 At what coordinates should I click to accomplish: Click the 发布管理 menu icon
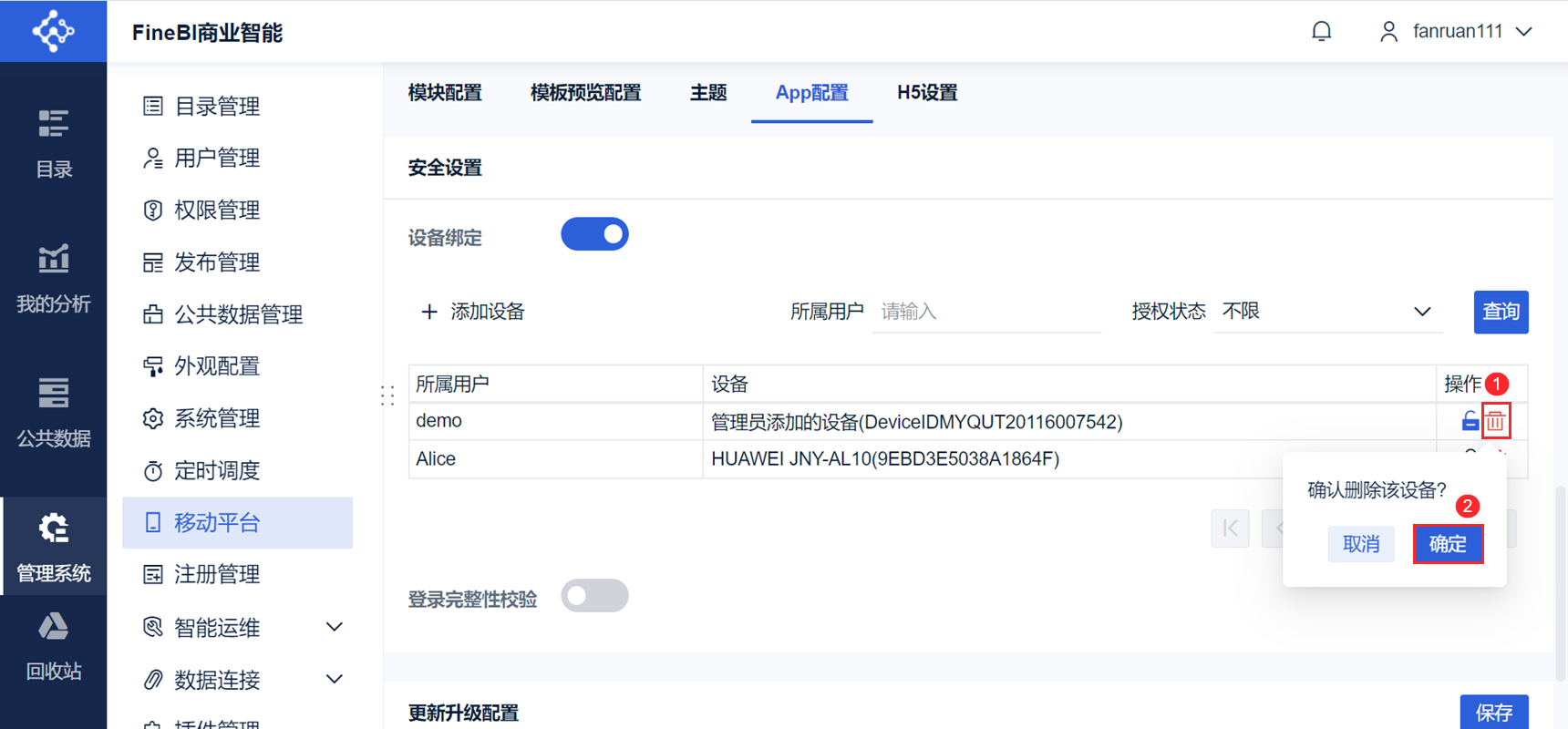click(153, 262)
